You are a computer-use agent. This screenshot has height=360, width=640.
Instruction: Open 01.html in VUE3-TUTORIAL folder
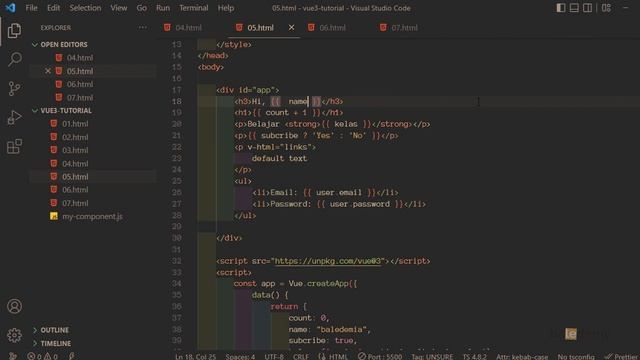tap(75, 124)
